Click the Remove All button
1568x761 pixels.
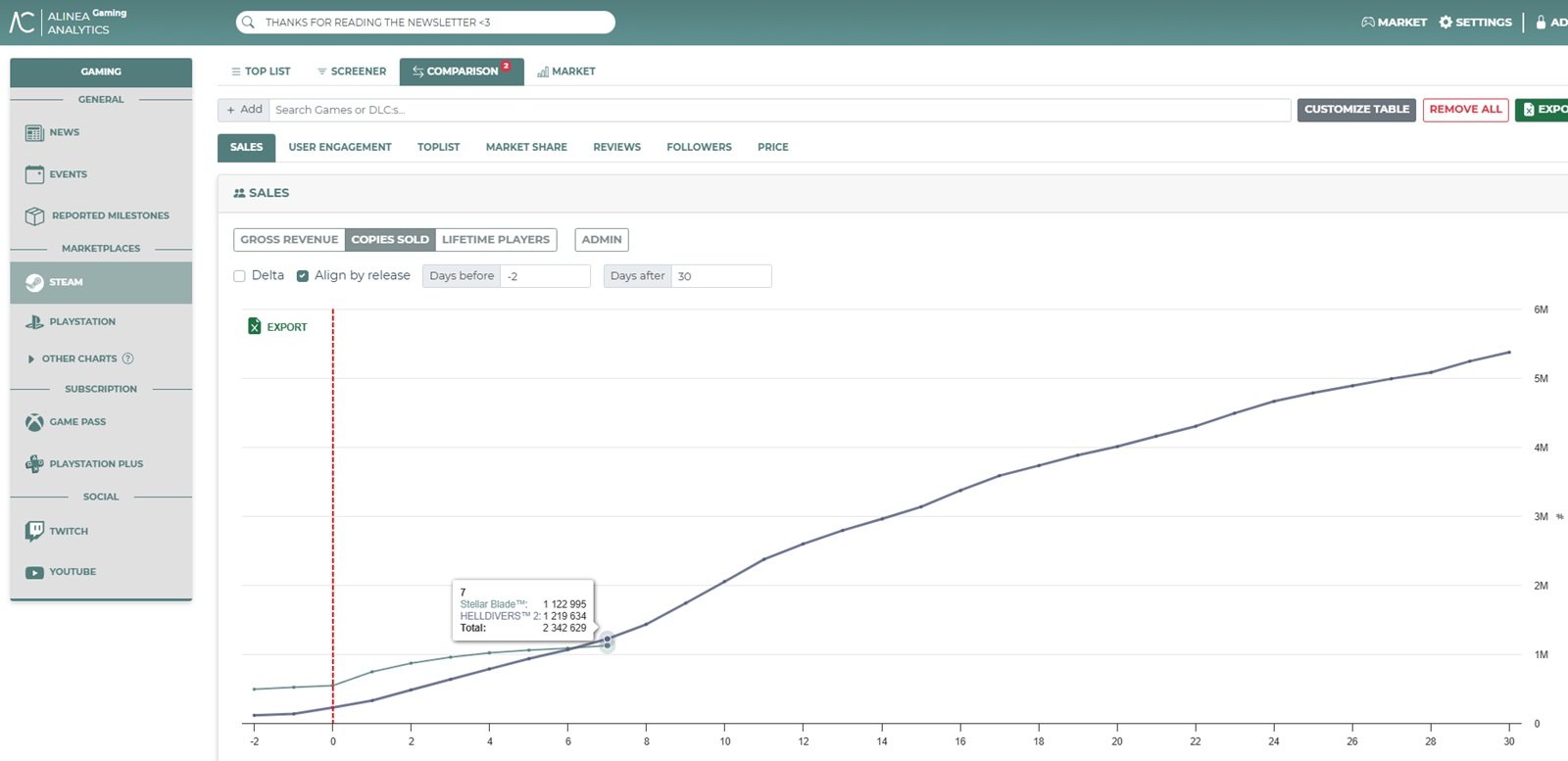tap(1465, 110)
